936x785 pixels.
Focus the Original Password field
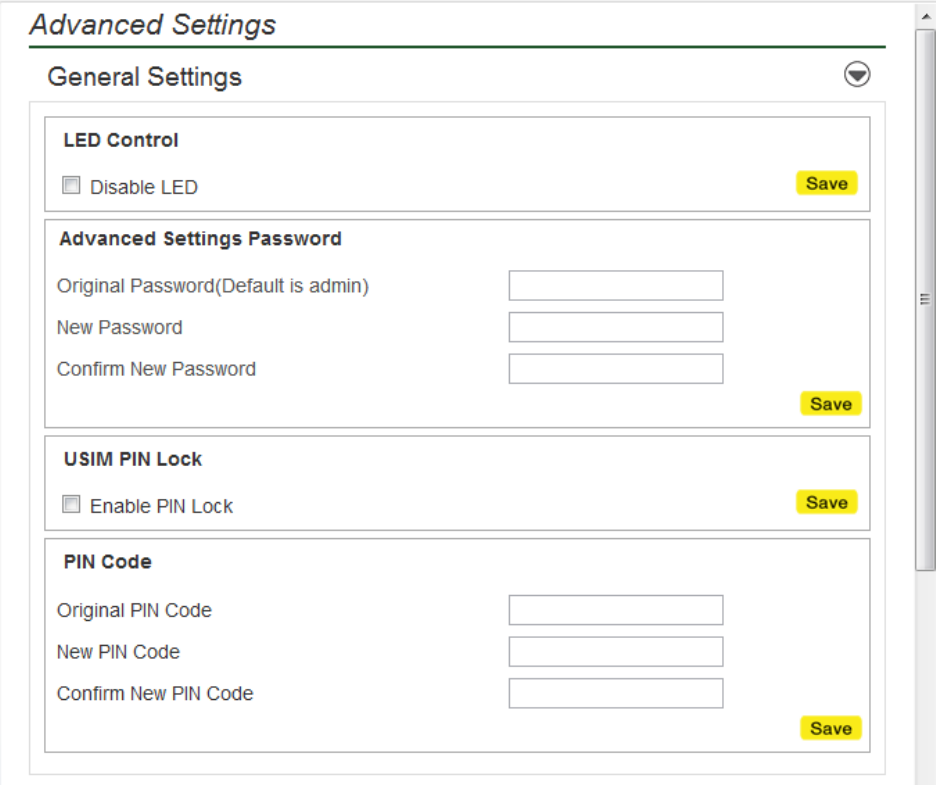click(615, 286)
